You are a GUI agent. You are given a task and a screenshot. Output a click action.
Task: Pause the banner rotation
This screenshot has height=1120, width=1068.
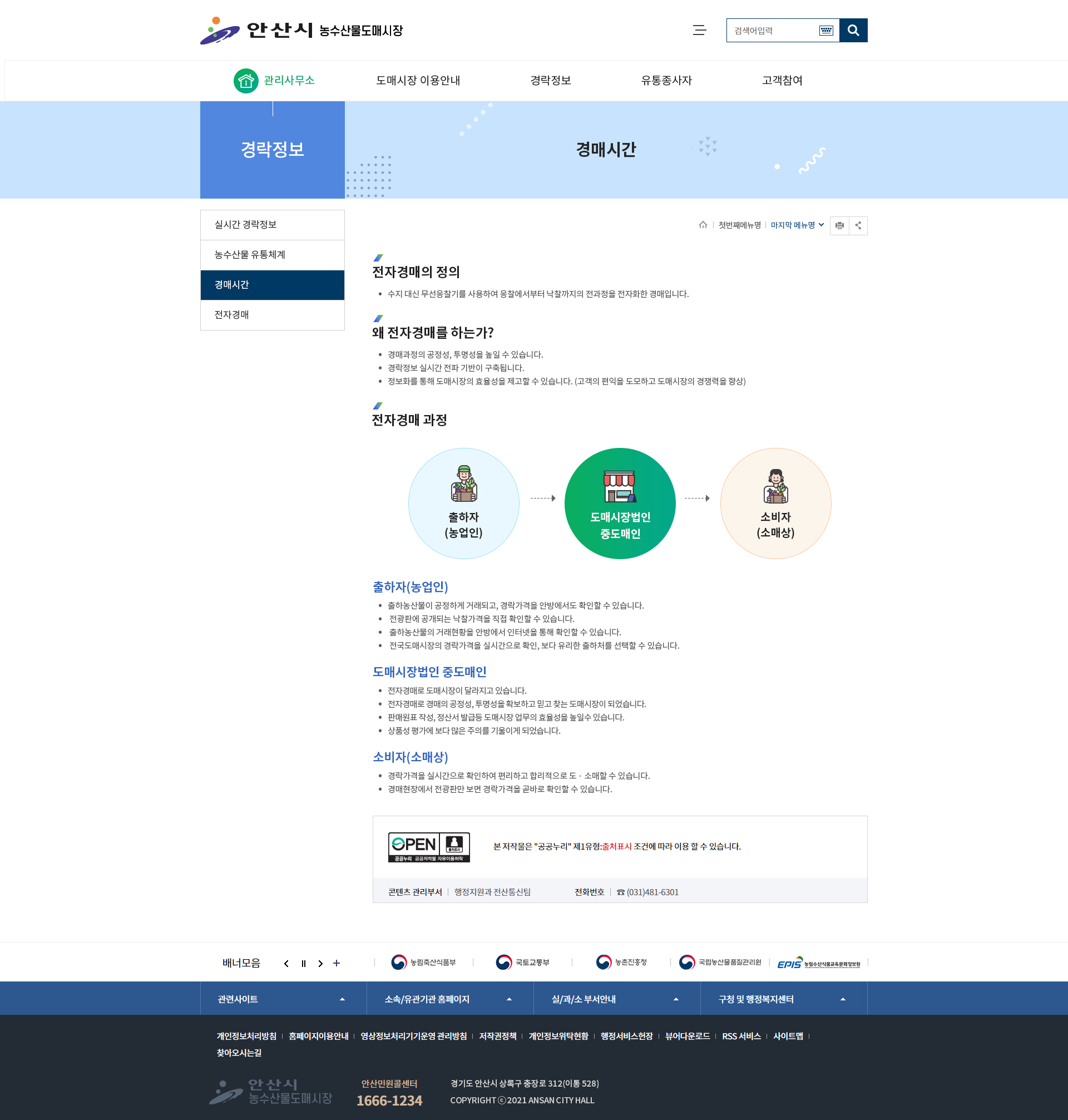304,964
